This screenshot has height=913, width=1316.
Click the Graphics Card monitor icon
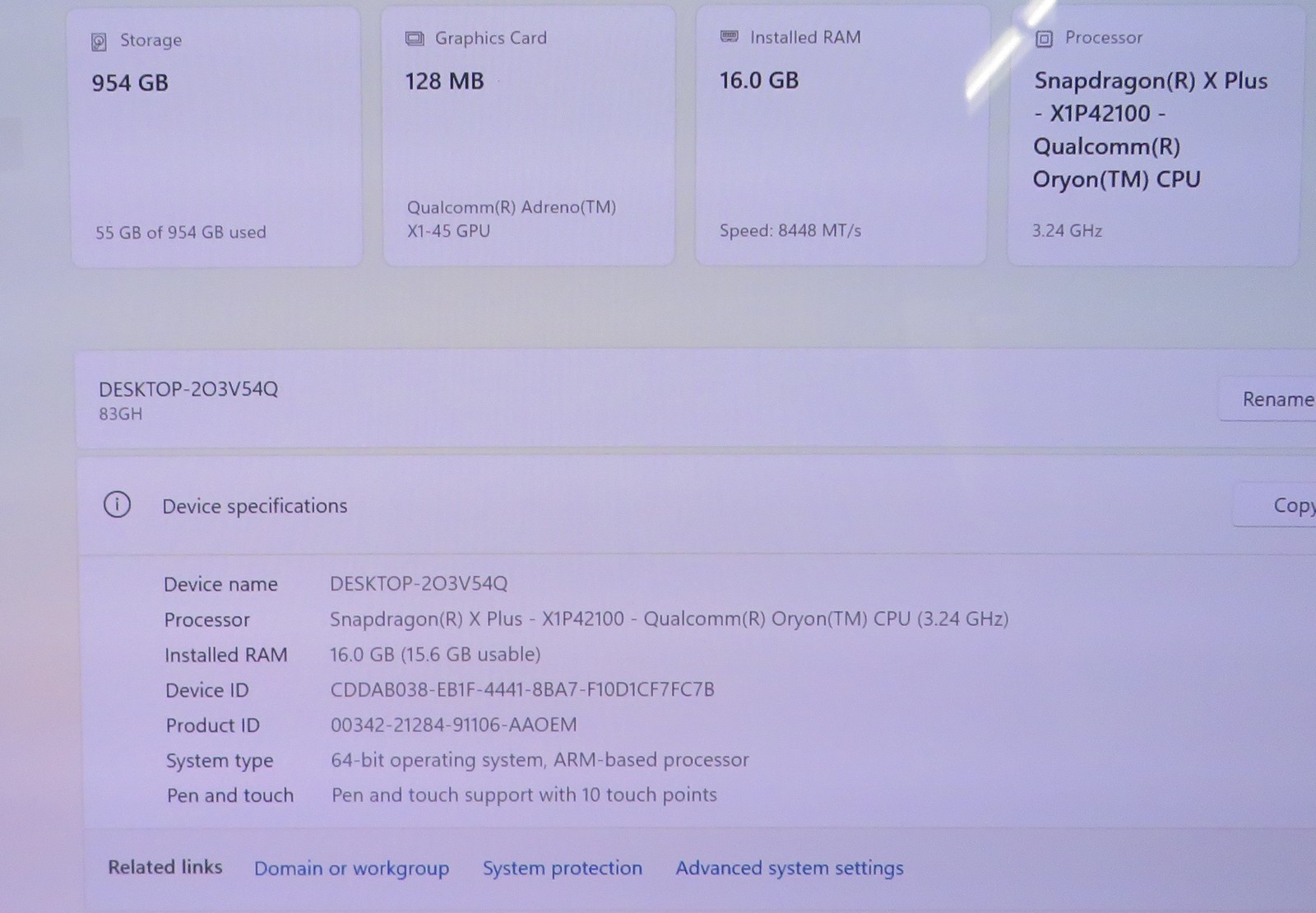click(415, 39)
